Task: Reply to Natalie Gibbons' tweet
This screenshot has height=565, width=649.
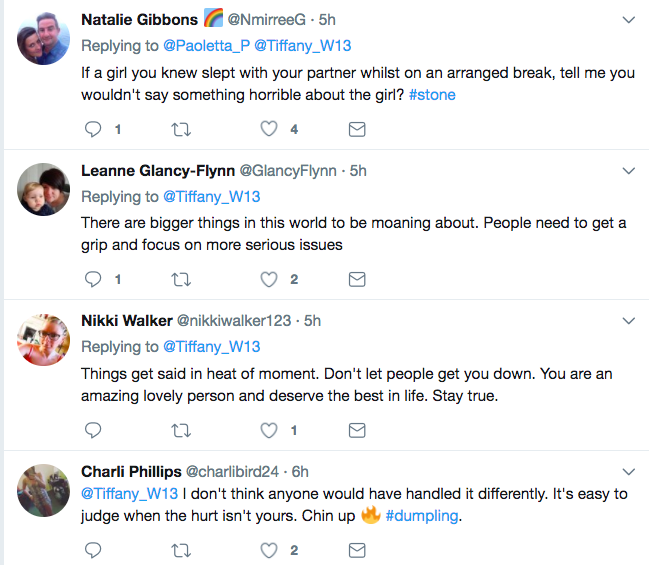Action: click(x=93, y=129)
